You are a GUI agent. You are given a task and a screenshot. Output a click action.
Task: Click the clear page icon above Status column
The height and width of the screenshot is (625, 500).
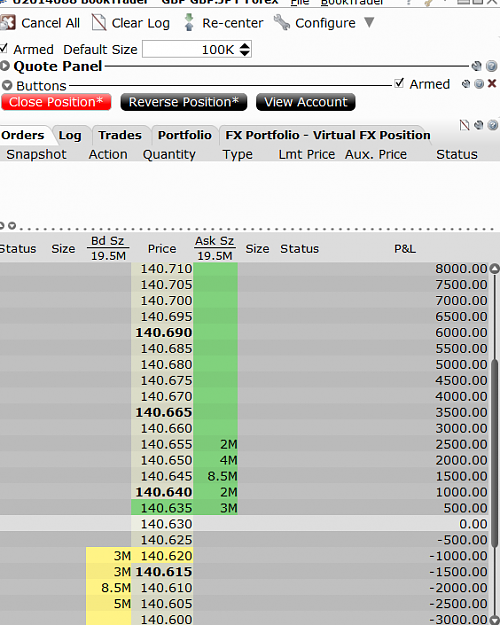click(464, 125)
